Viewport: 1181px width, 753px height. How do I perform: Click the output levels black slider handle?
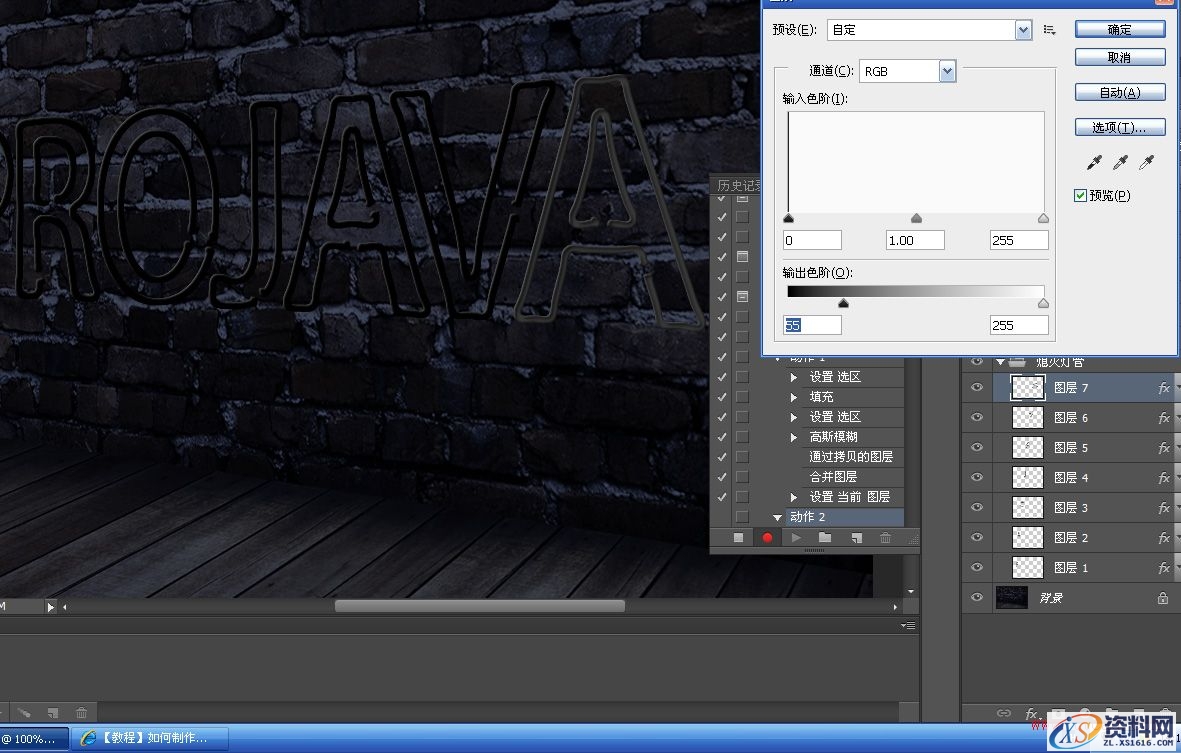[x=843, y=304]
